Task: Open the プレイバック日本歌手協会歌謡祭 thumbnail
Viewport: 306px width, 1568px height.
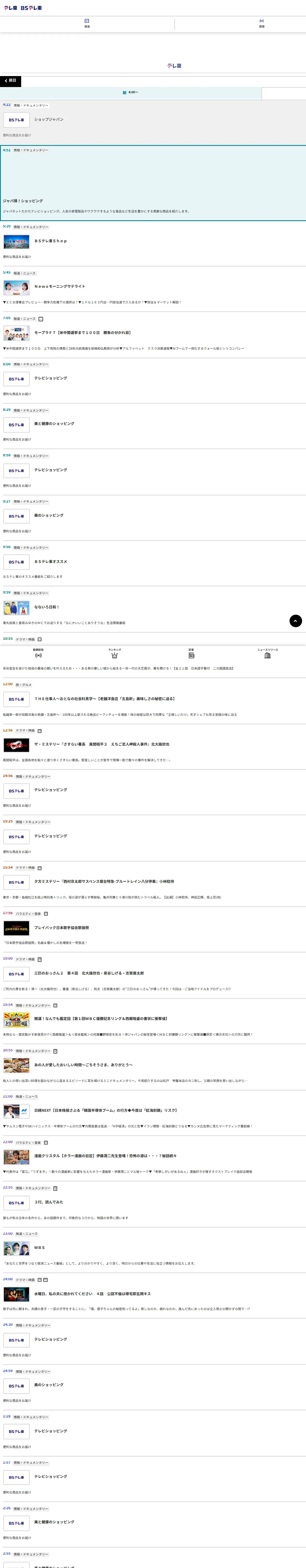Action: point(16,928)
